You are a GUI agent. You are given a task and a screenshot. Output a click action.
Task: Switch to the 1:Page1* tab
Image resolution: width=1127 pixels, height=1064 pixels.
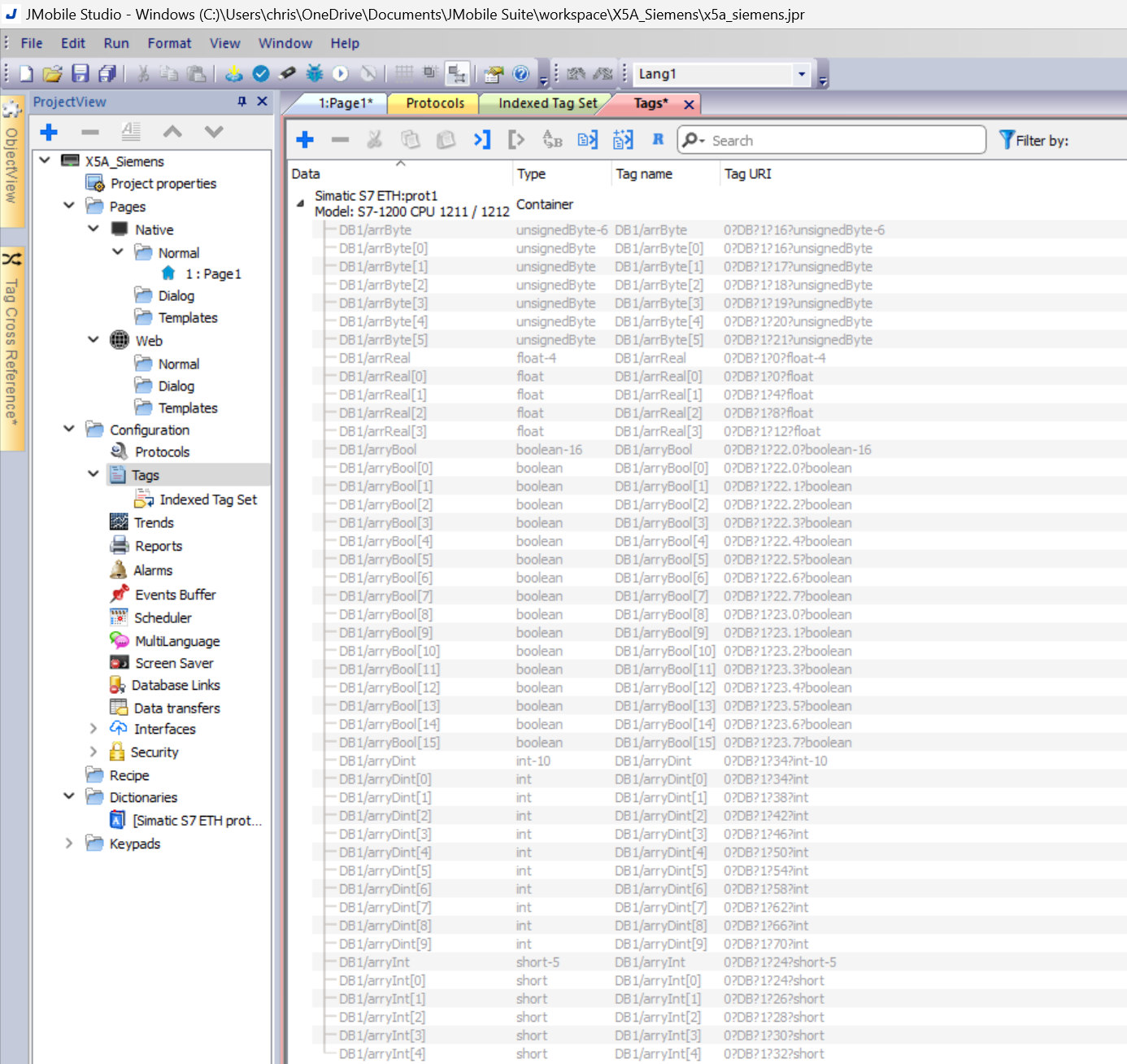point(344,103)
